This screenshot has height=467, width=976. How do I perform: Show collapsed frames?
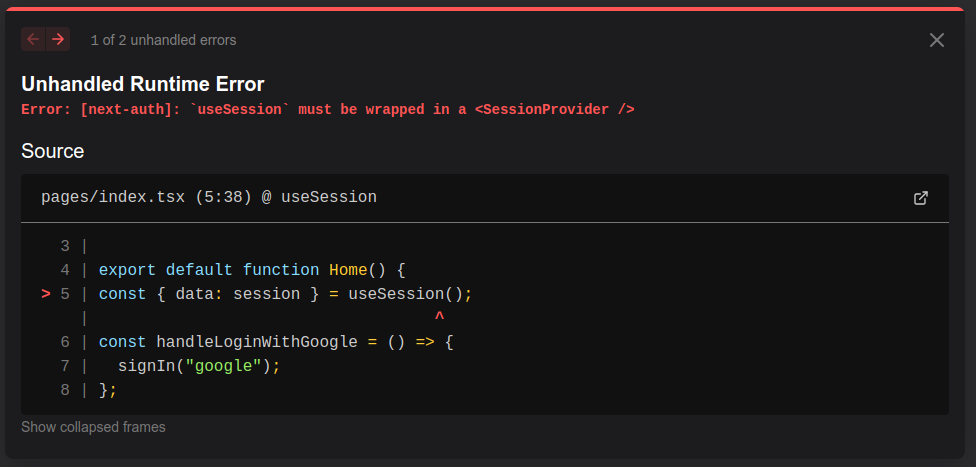pyautogui.click(x=93, y=427)
